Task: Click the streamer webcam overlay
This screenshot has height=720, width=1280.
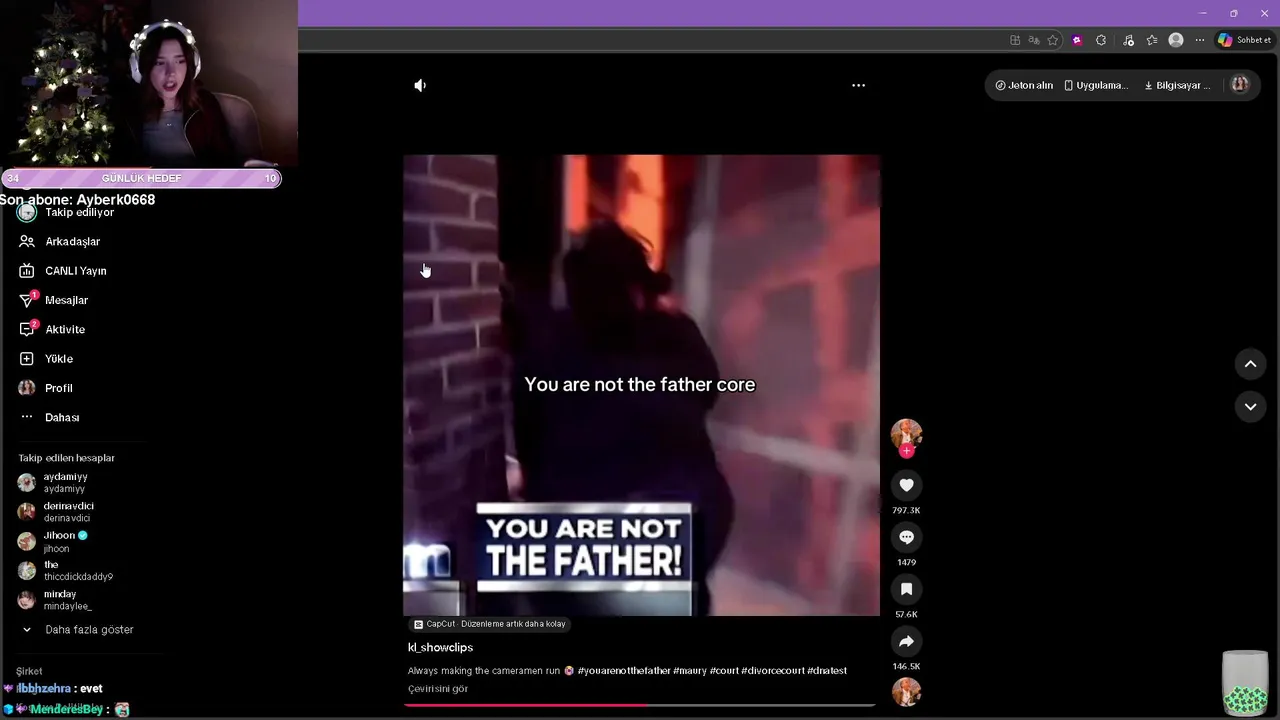Action: [x=149, y=83]
